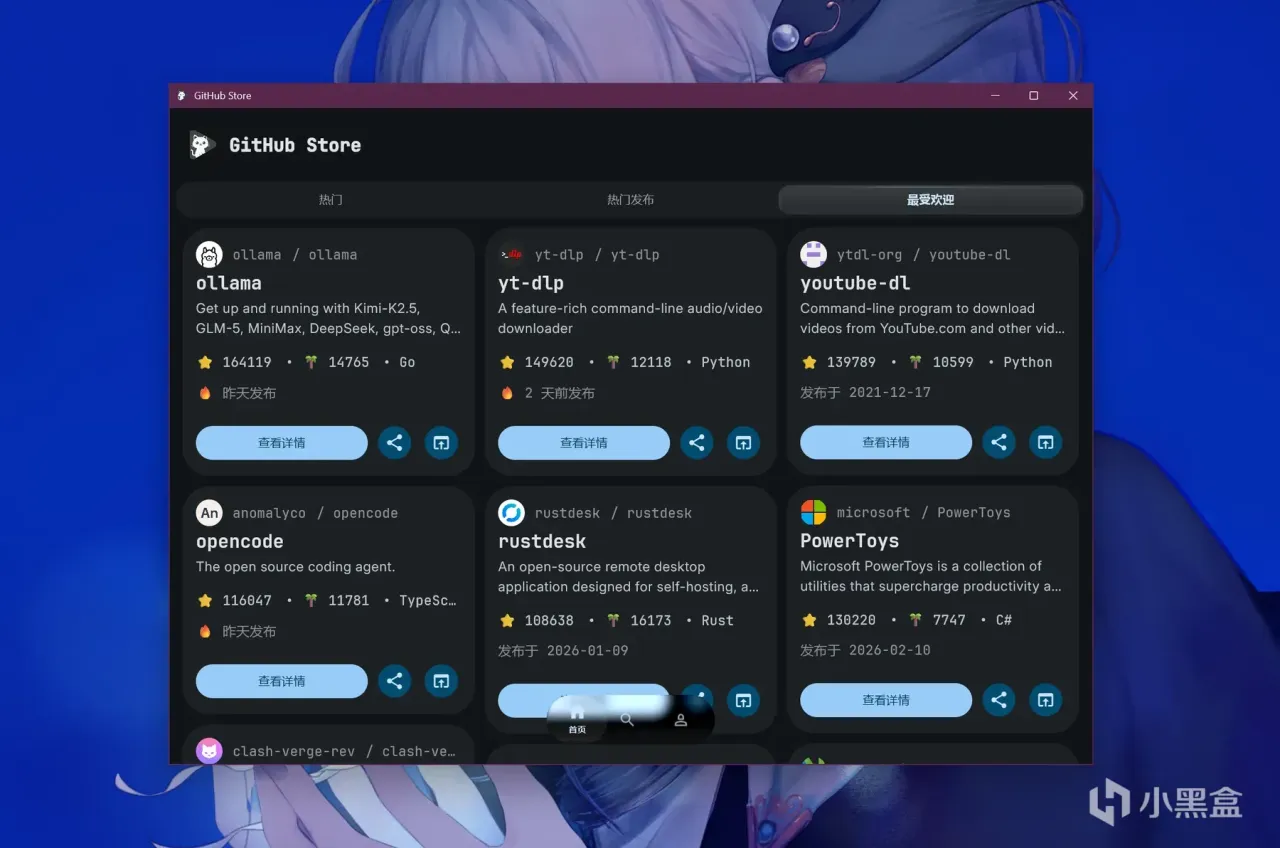Click the yt-dlp owner avatar
Viewport: 1280px width, 848px height.
(511, 254)
